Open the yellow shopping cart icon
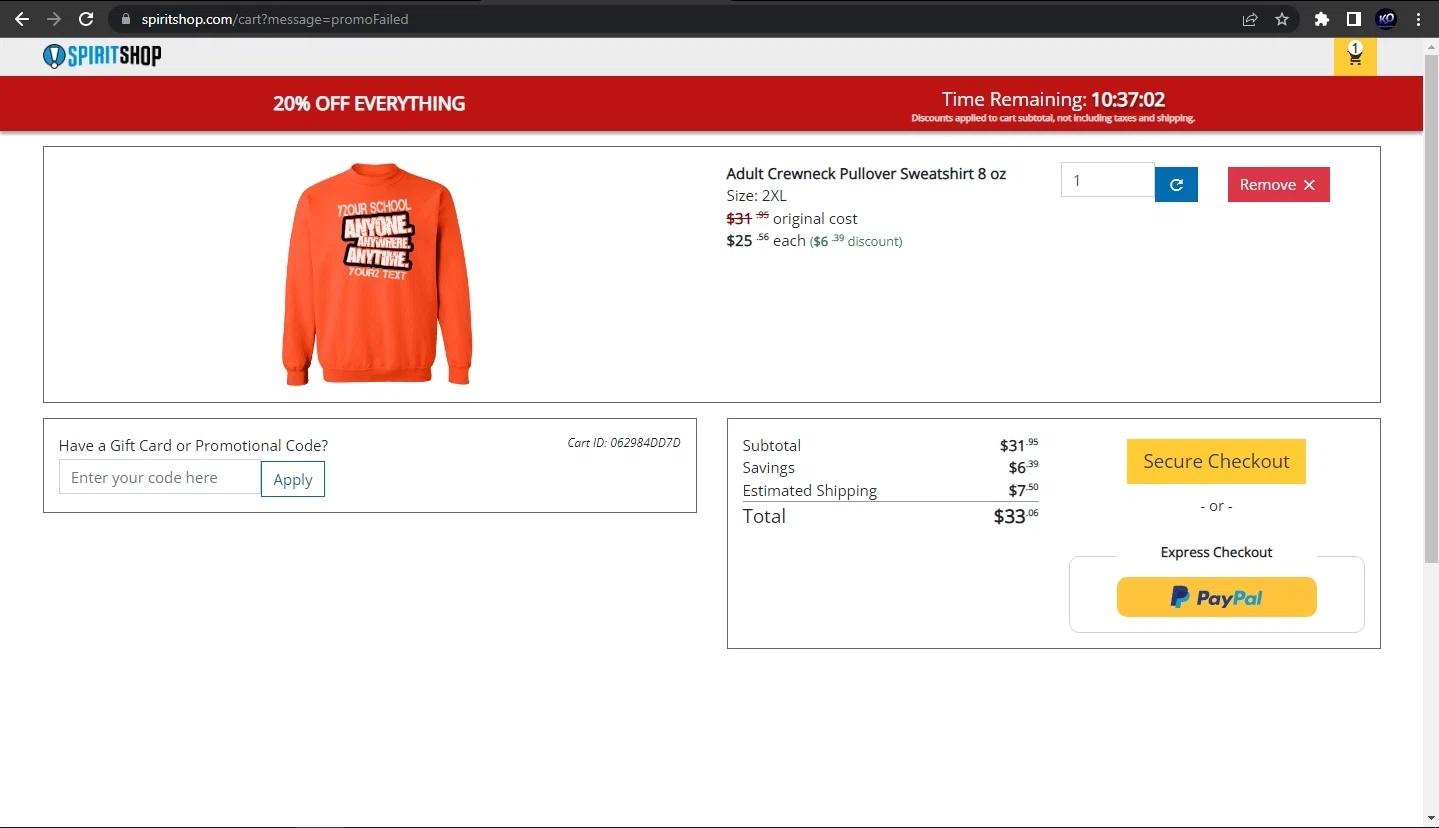 coord(1355,57)
